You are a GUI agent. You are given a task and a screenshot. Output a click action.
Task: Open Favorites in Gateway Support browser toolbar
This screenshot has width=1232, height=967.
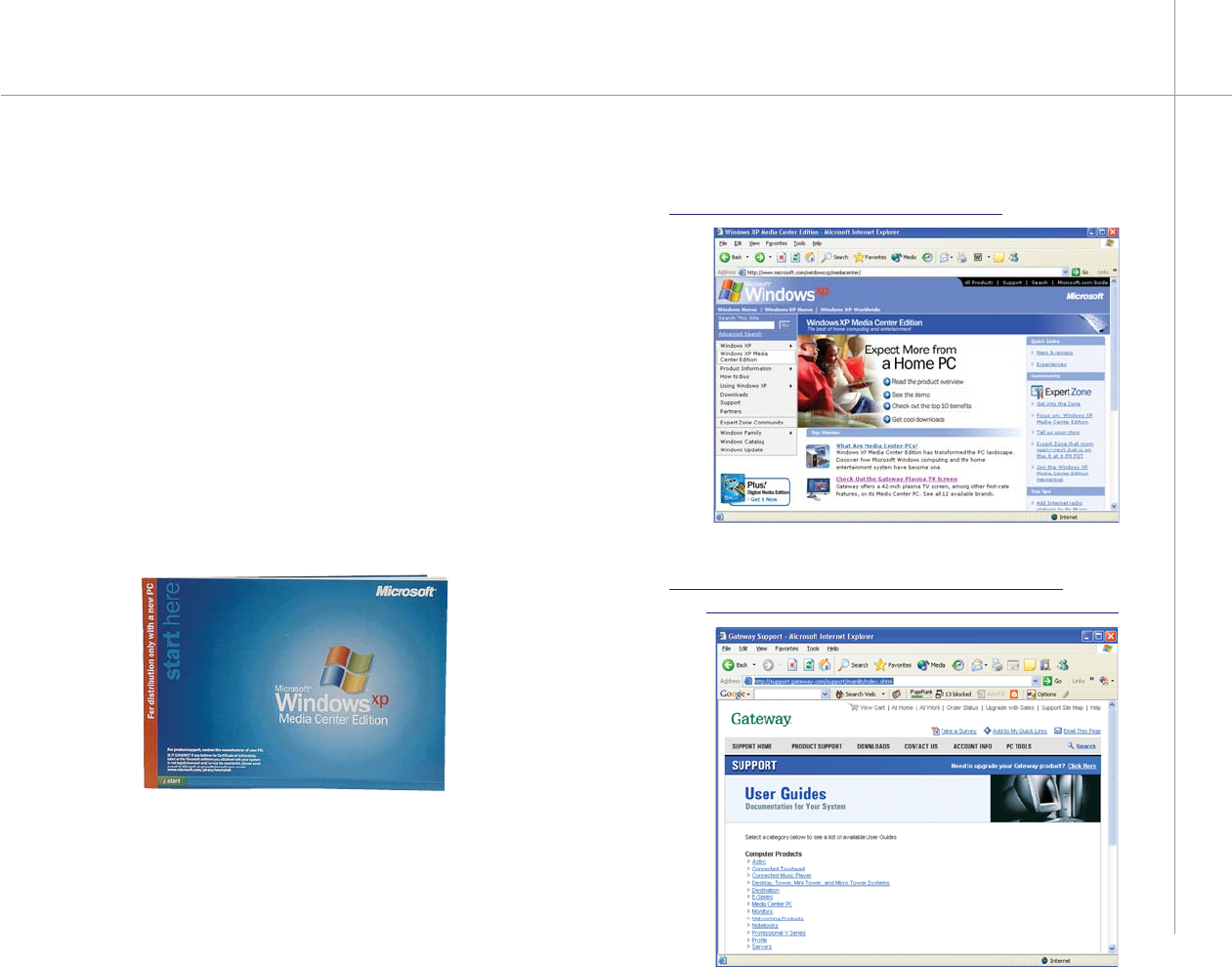[x=893, y=665]
